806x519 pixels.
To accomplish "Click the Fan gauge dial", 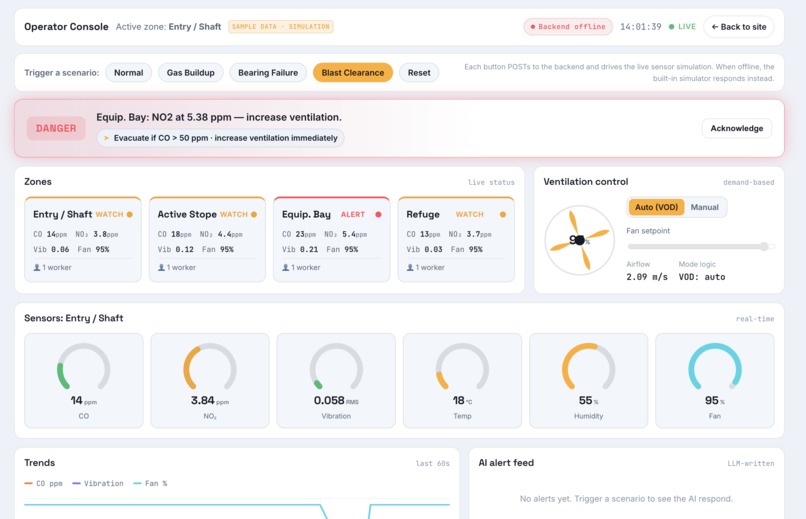I will point(715,367).
